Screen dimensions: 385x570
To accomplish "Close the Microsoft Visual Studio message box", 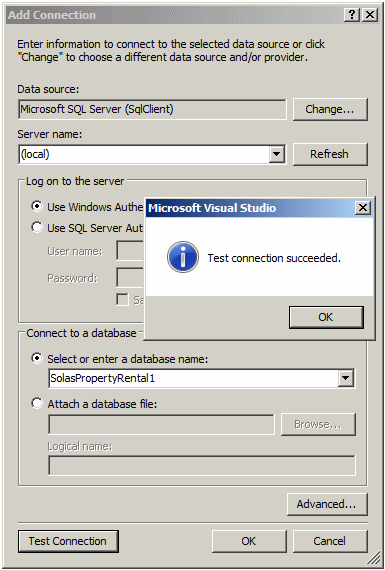I will (x=362, y=208).
